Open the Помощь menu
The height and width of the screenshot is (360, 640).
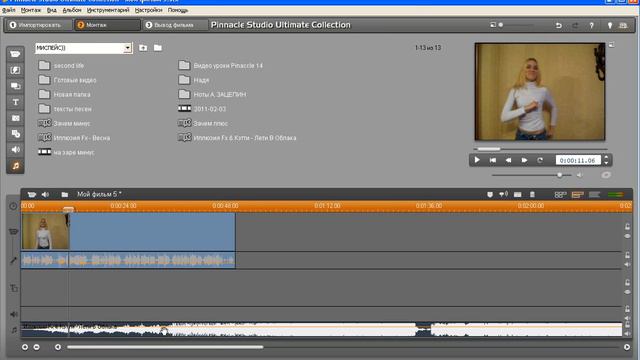(x=178, y=10)
